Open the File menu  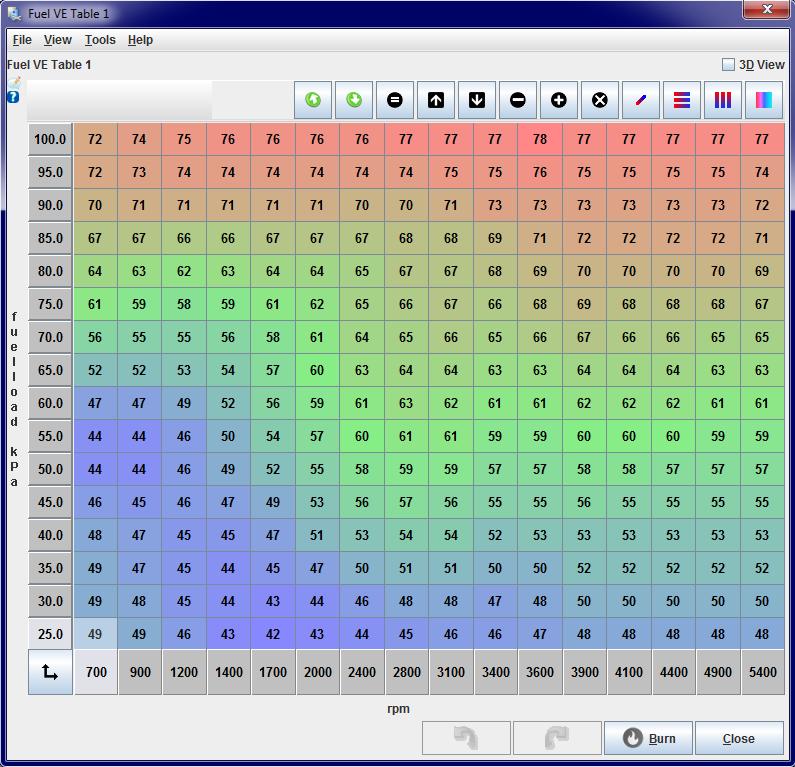(22, 40)
